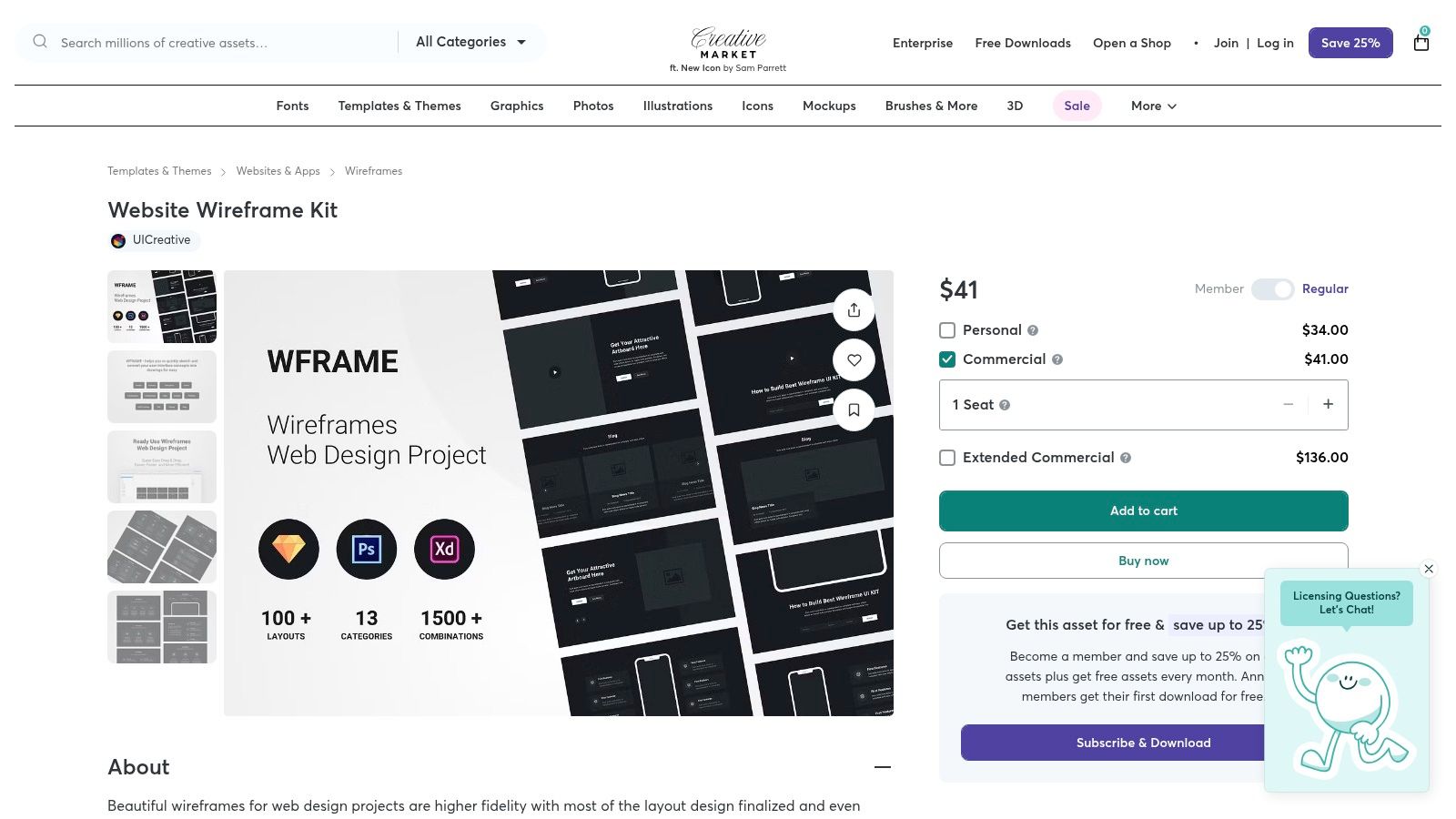Navigate to the Sale tab
Viewport: 1456px width, 819px height.
pos(1077,106)
